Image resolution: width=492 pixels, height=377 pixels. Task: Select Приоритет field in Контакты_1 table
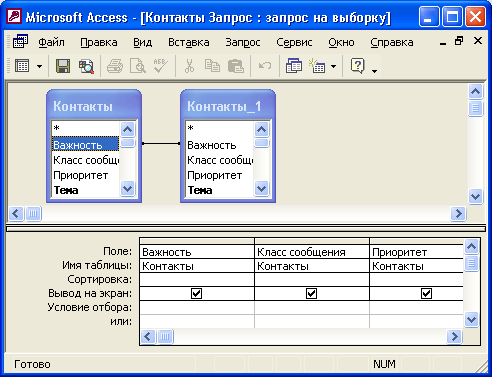click(x=219, y=175)
